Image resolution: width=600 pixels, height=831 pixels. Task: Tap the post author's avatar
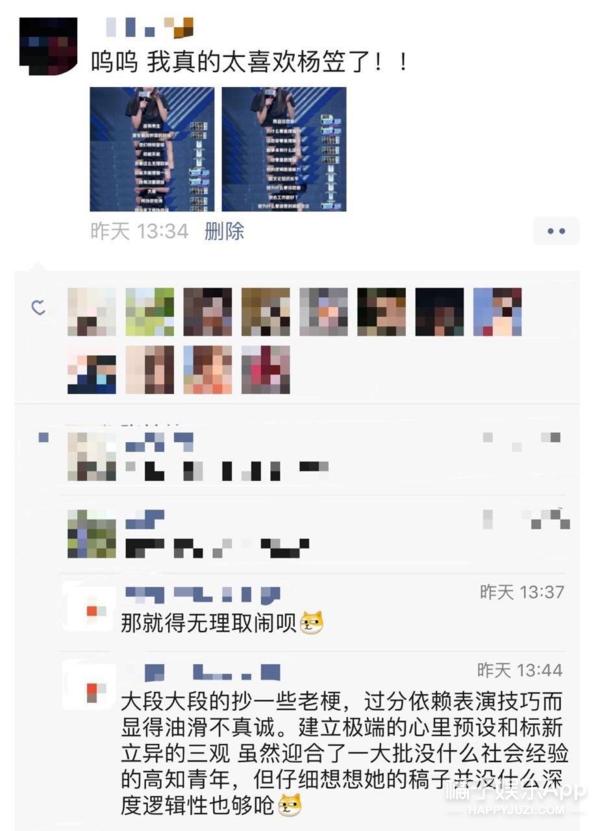click(x=48, y=47)
